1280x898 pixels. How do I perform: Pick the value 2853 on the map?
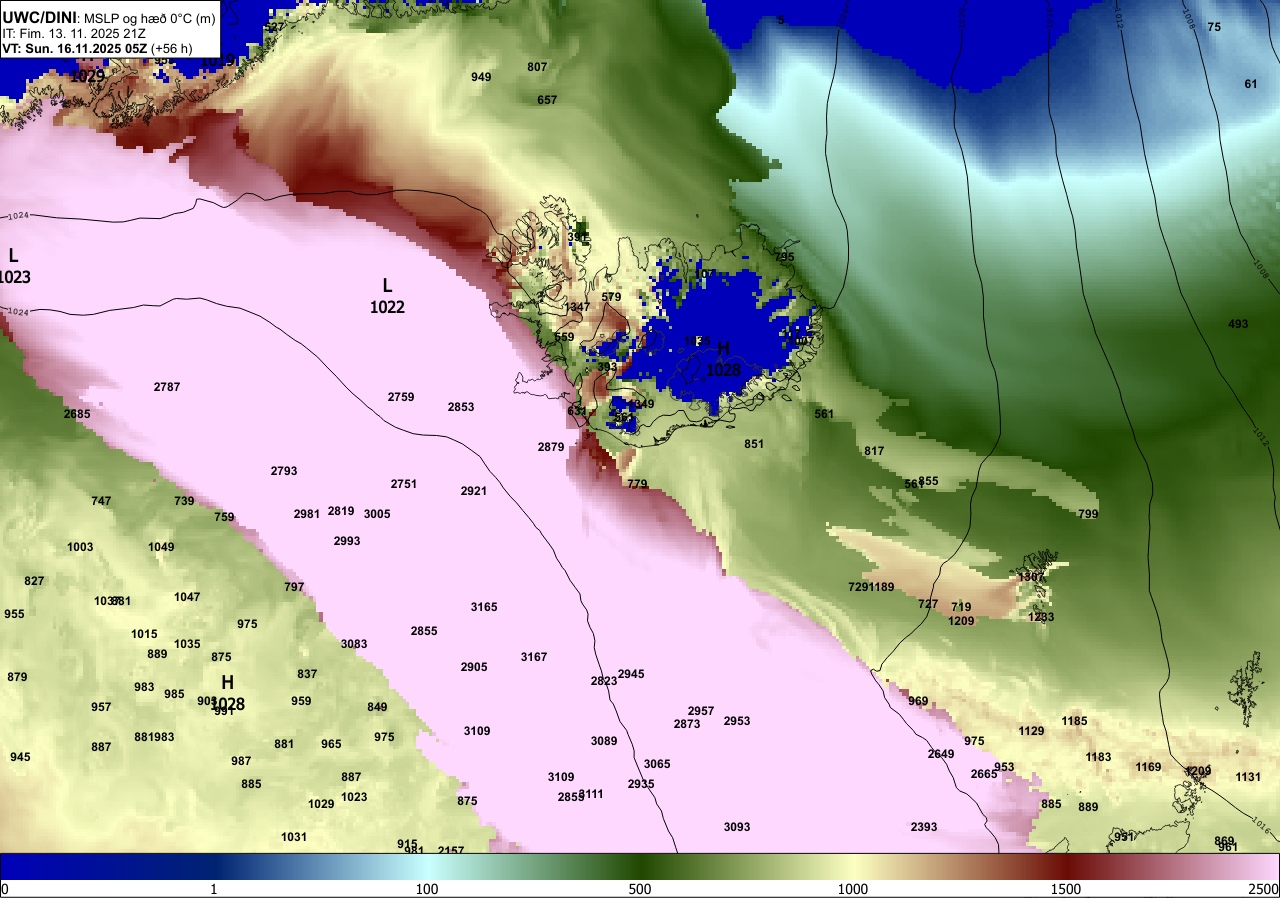click(461, 407)
